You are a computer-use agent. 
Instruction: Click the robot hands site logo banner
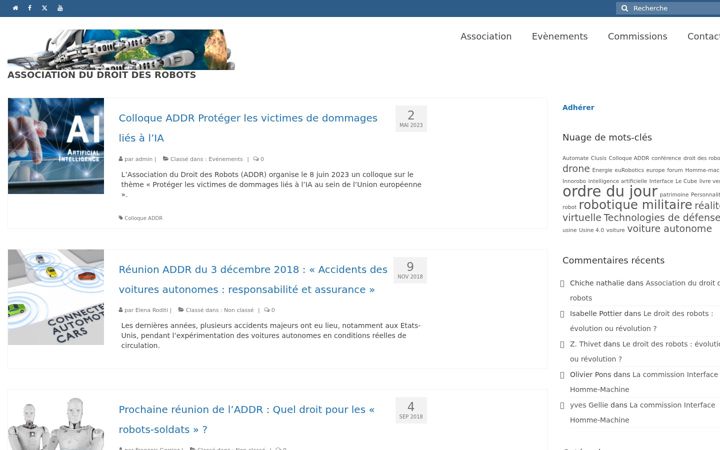coord(121,50)
